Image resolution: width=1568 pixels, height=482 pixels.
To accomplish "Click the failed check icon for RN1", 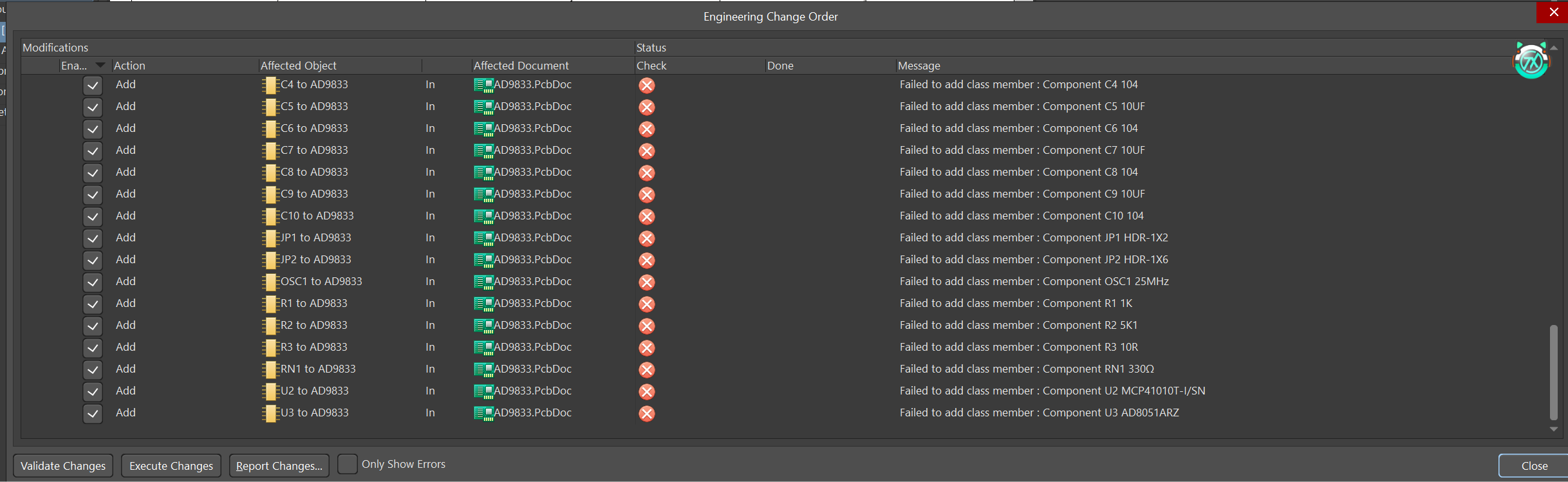I will pyautogui.click(x=646, y=369).
